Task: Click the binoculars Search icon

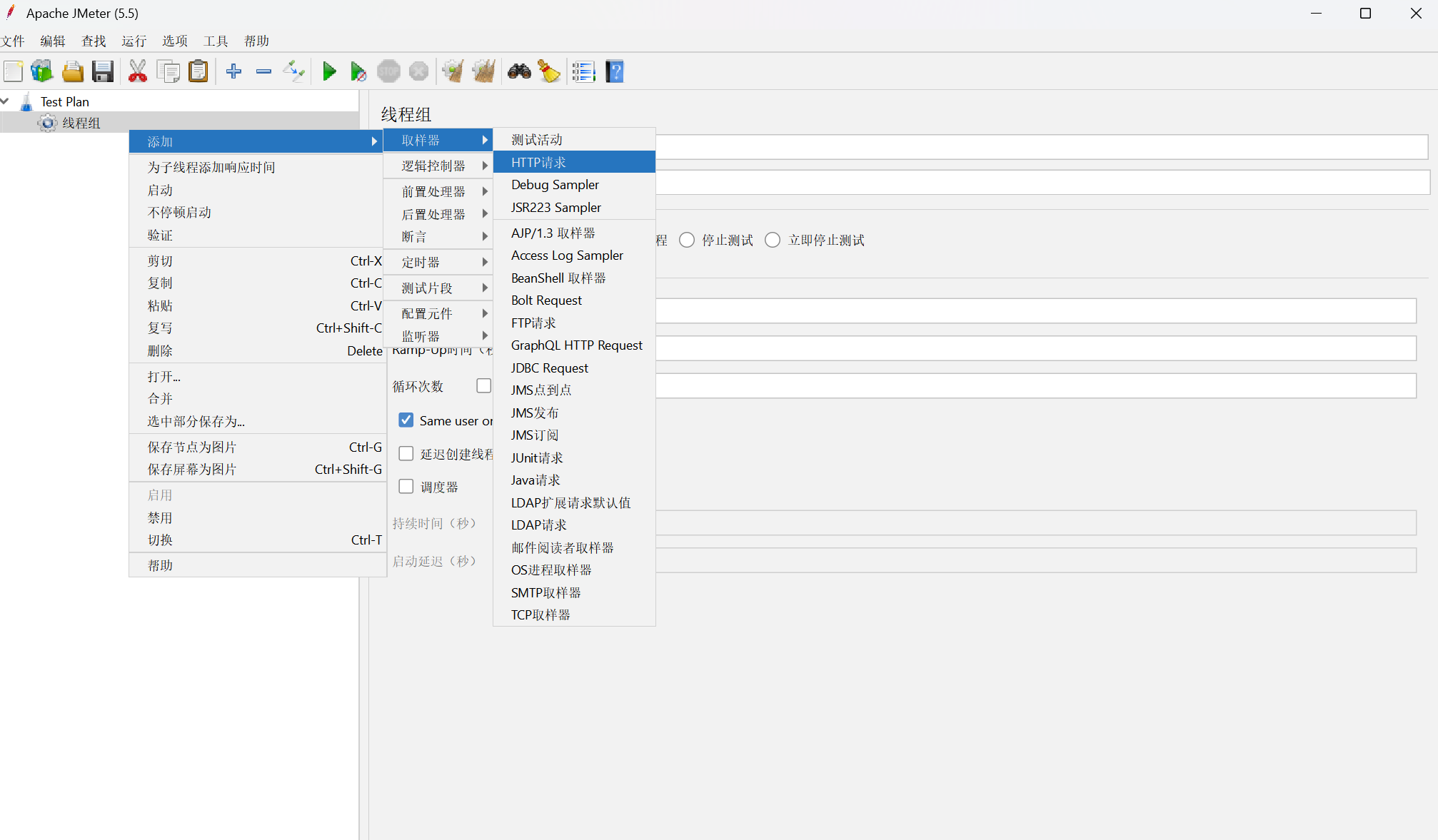Action: point(519,71)
